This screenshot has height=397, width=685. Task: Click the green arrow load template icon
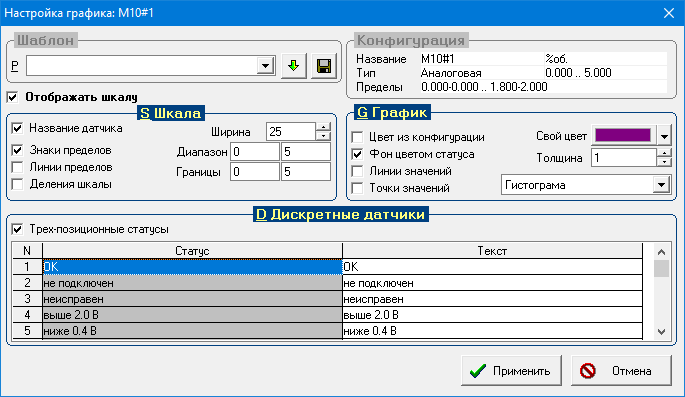click(294, 66)
